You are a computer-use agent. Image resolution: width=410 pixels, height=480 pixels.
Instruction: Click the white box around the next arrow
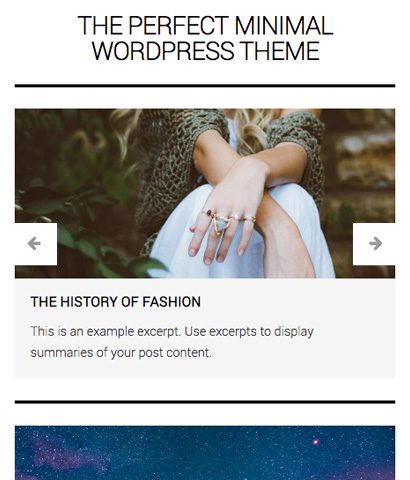tap(374, 244)
